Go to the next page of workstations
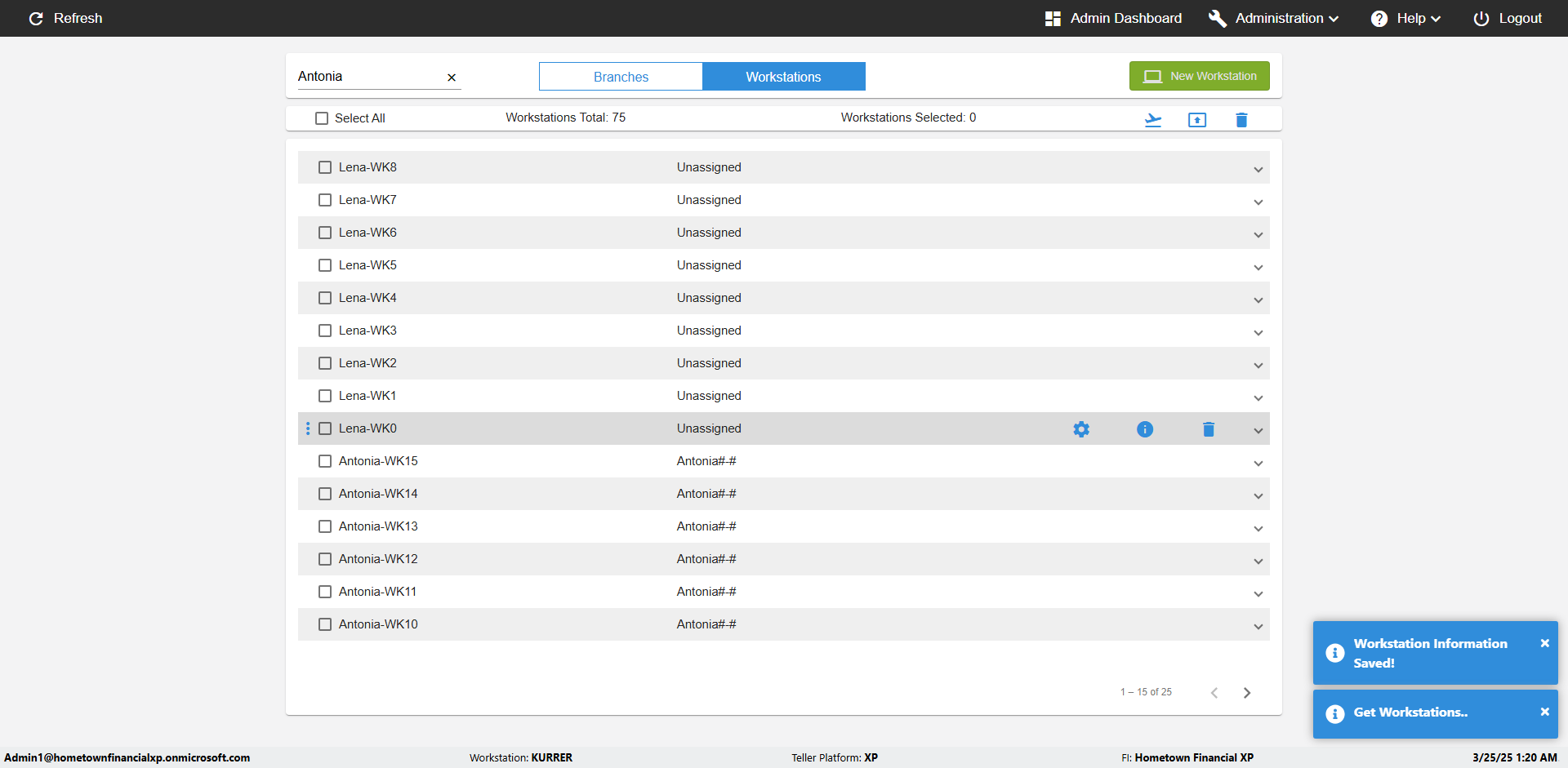This screenshot has width=1568, height=768. (x=1247, y=693)
